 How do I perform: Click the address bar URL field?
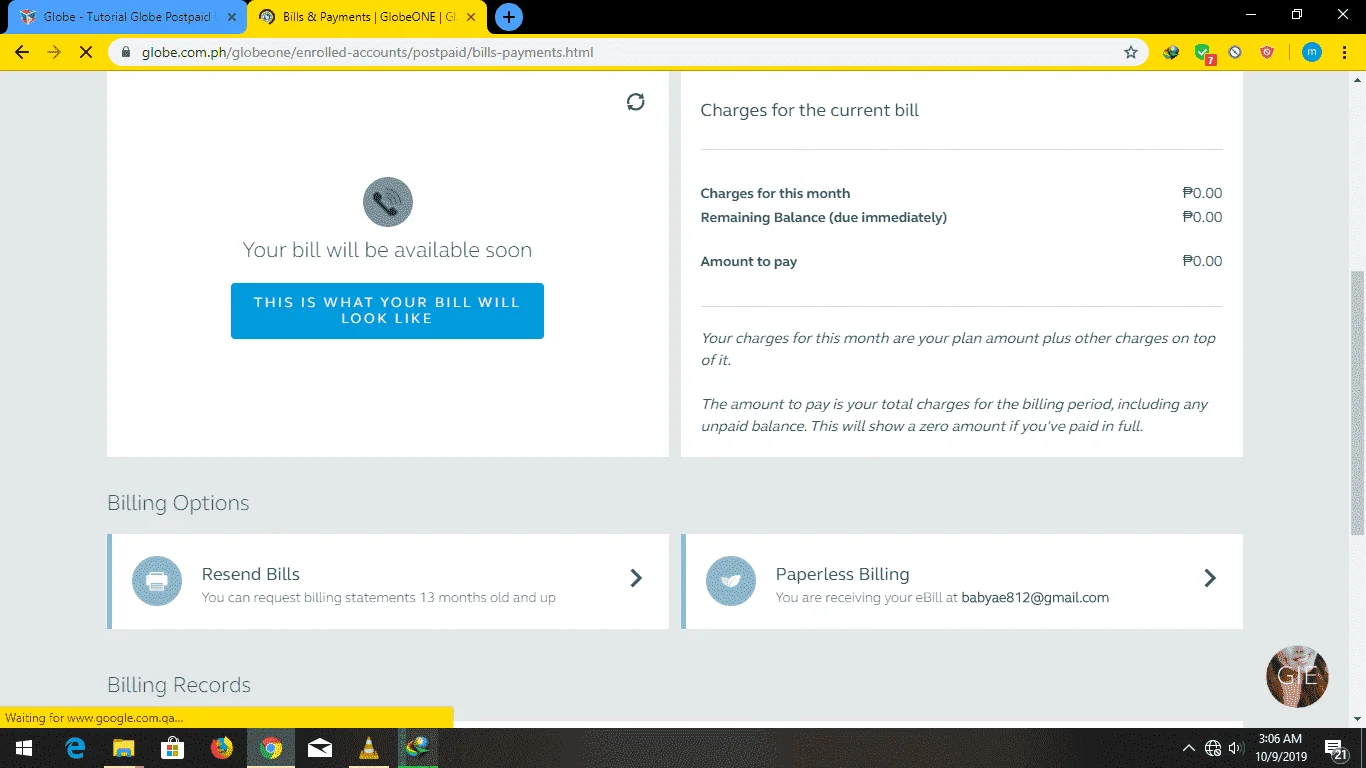point(630,52)
